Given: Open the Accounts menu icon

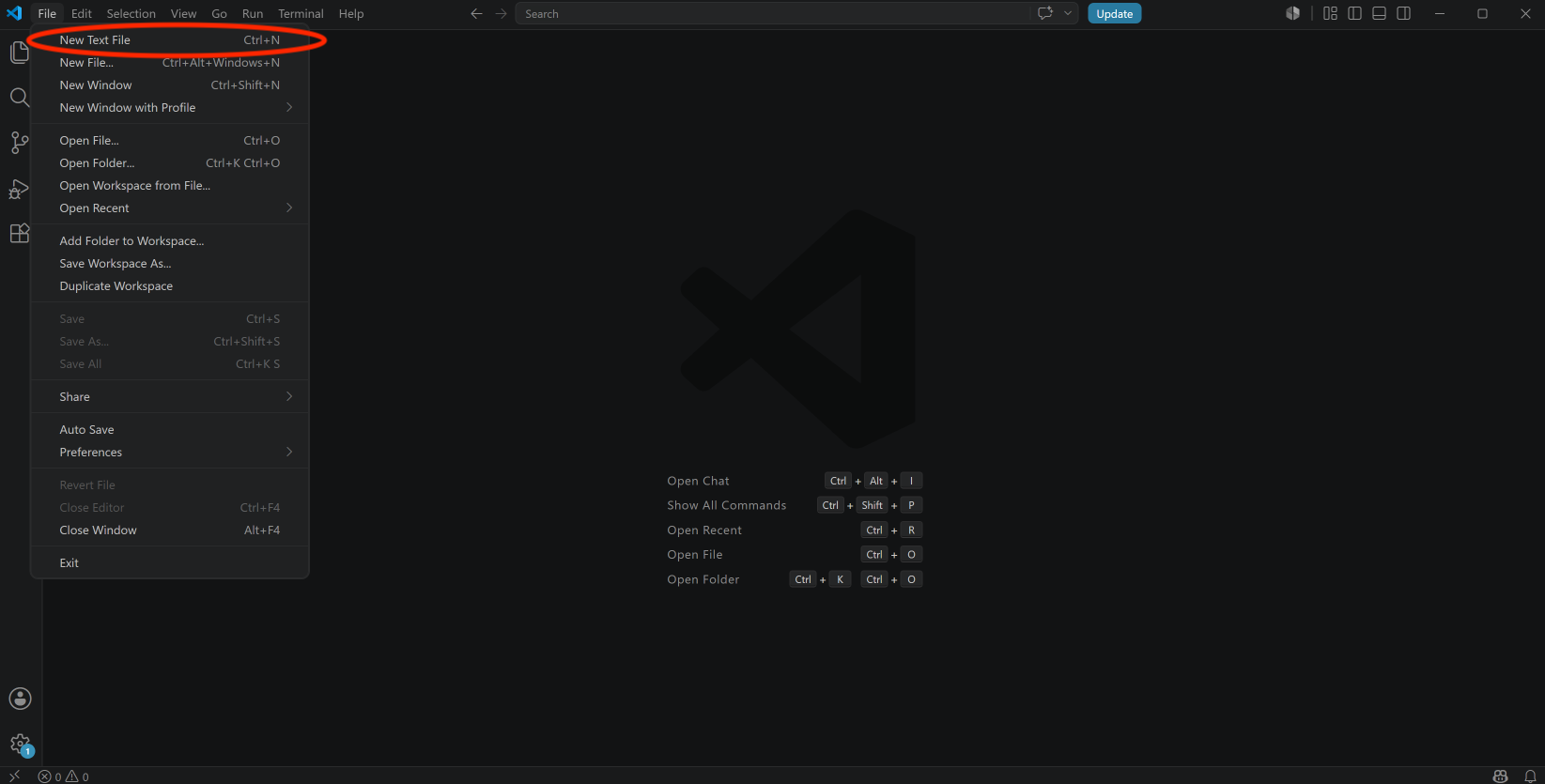Looking at the screenshot, I should [x=20, y=699].
